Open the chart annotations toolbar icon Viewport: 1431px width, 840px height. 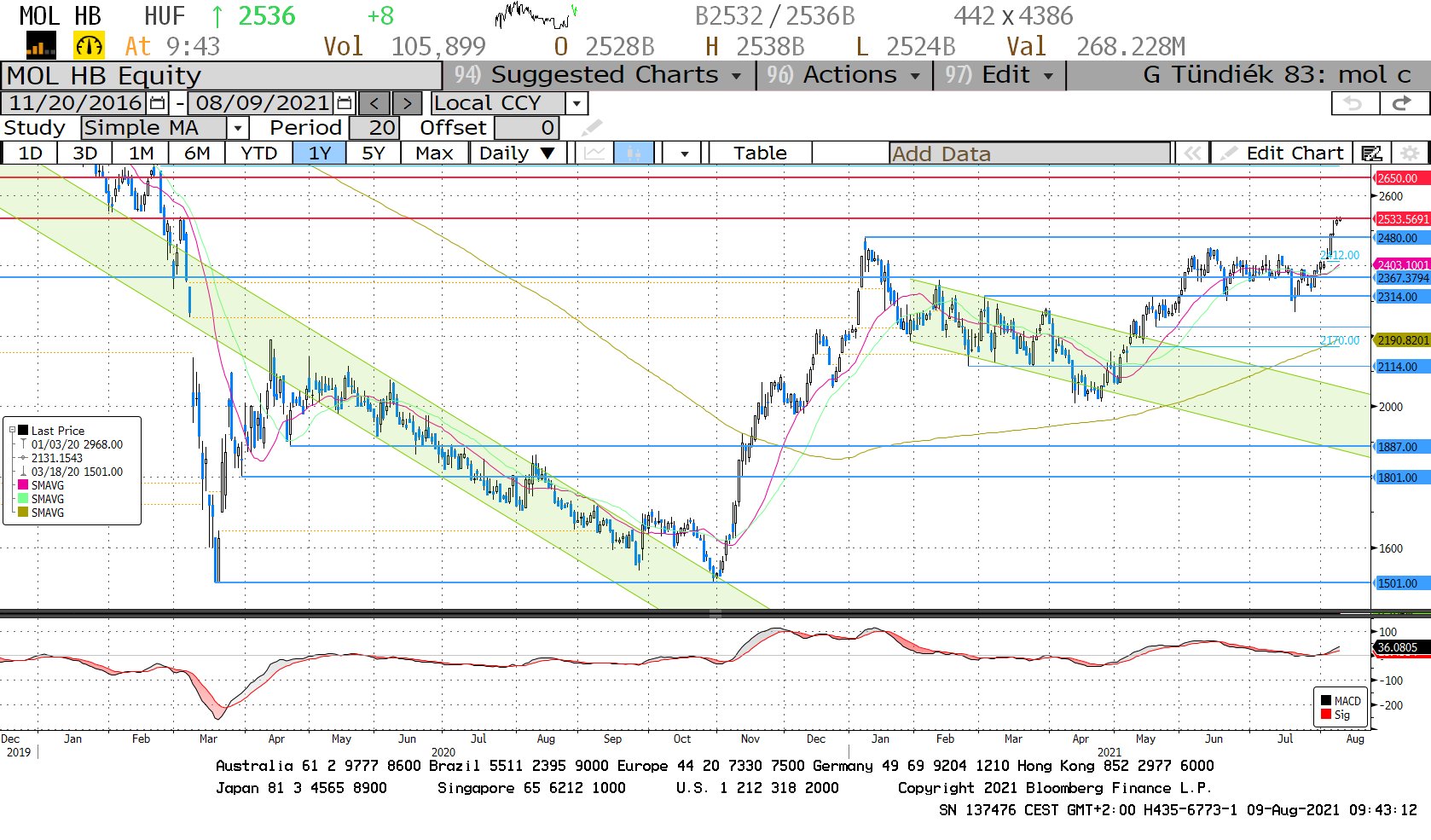coord(1371,153)
